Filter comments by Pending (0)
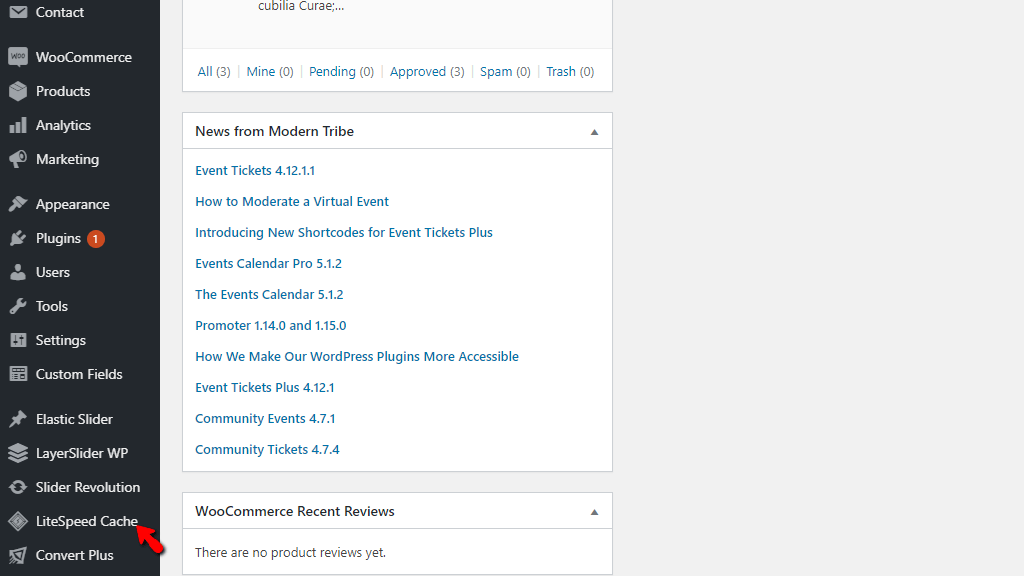This screenshot has width=1024, height=576. (x=341, y=71)
